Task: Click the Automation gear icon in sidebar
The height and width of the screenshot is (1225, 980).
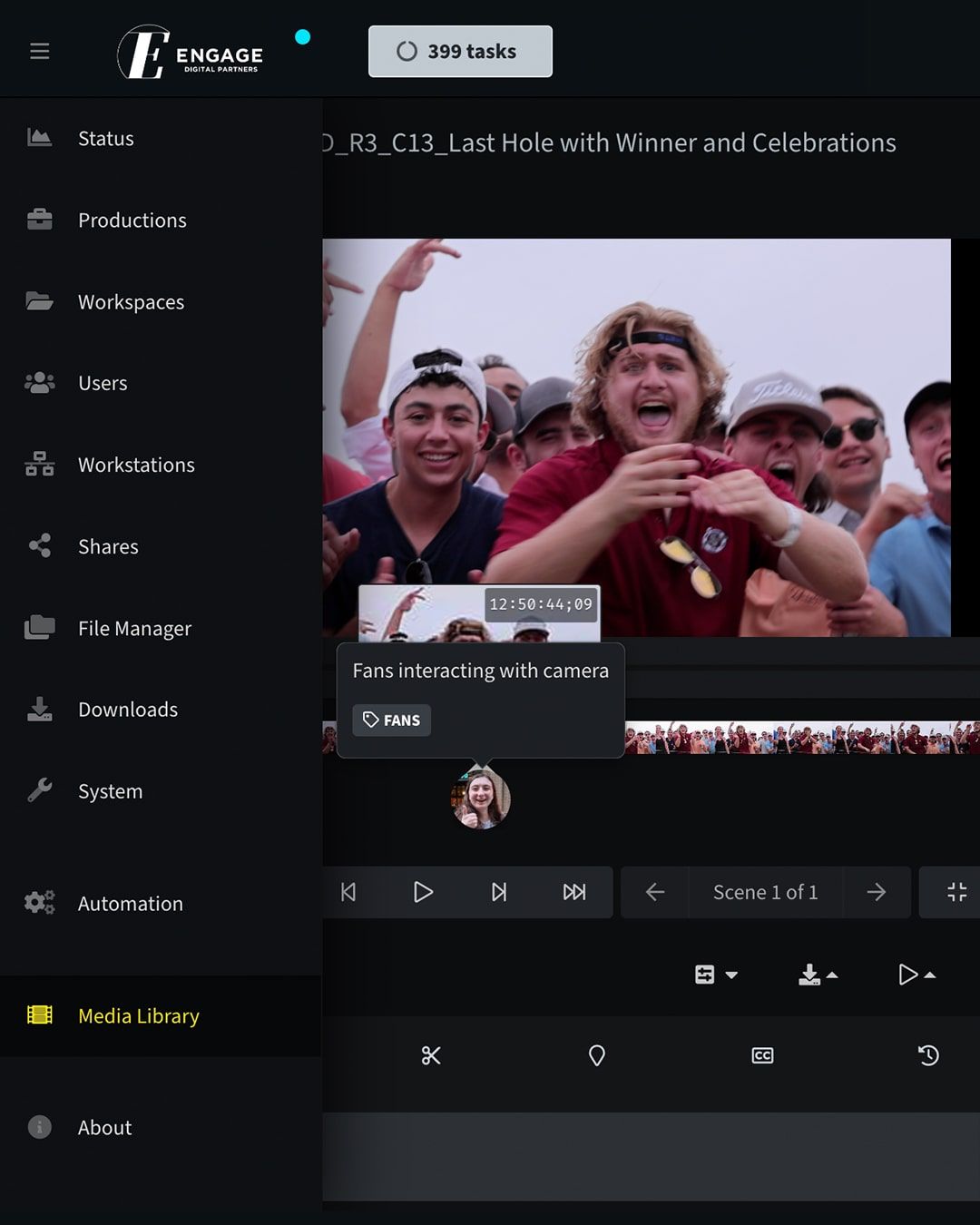Action: (39, 903)
